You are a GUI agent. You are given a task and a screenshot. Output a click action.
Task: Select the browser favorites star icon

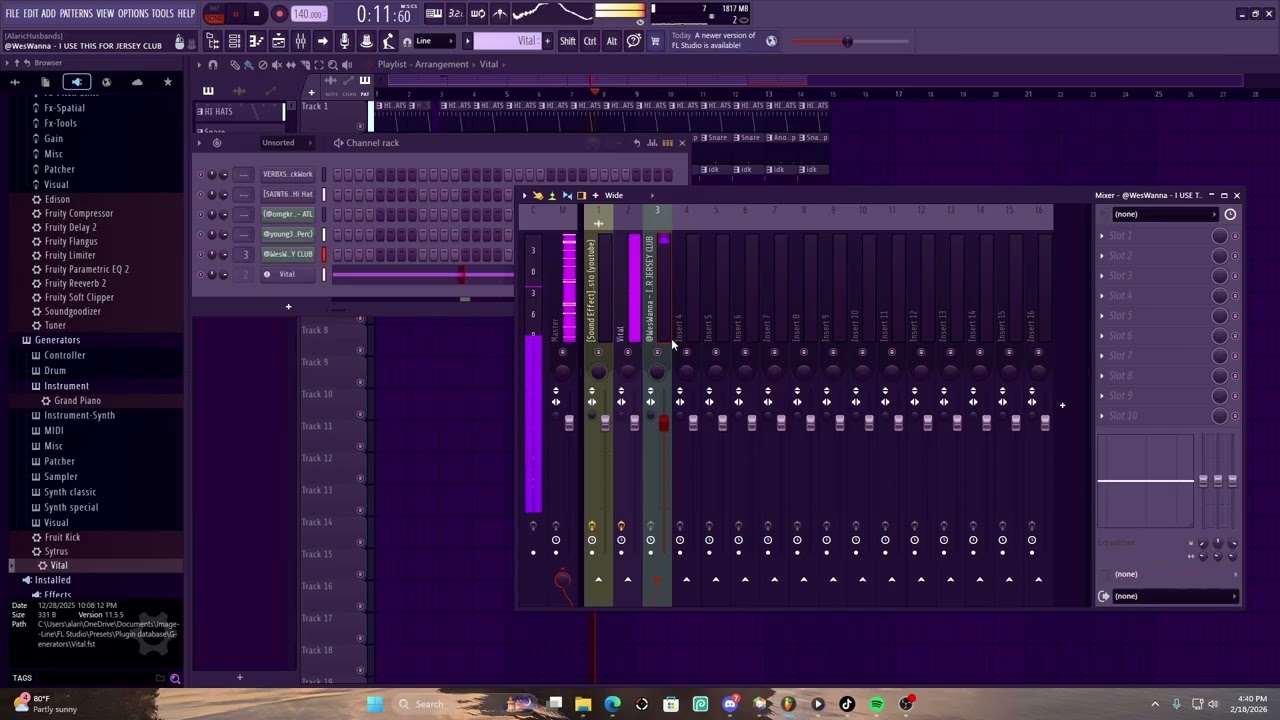click(167, 82)
